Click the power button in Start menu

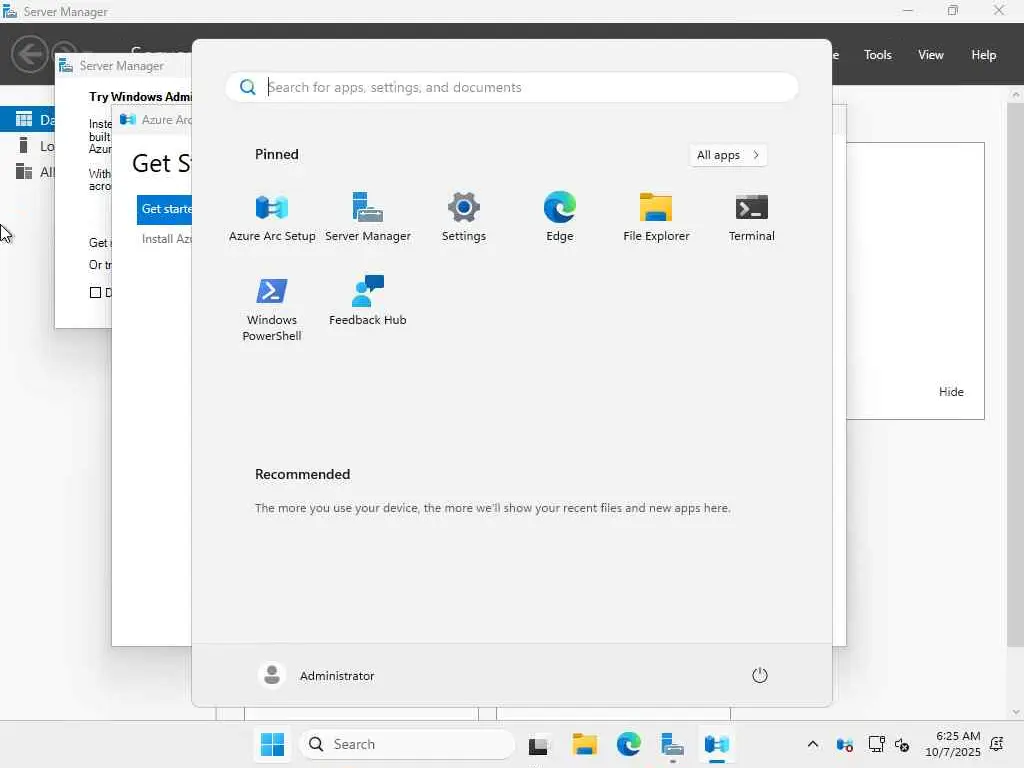(760, 675)
